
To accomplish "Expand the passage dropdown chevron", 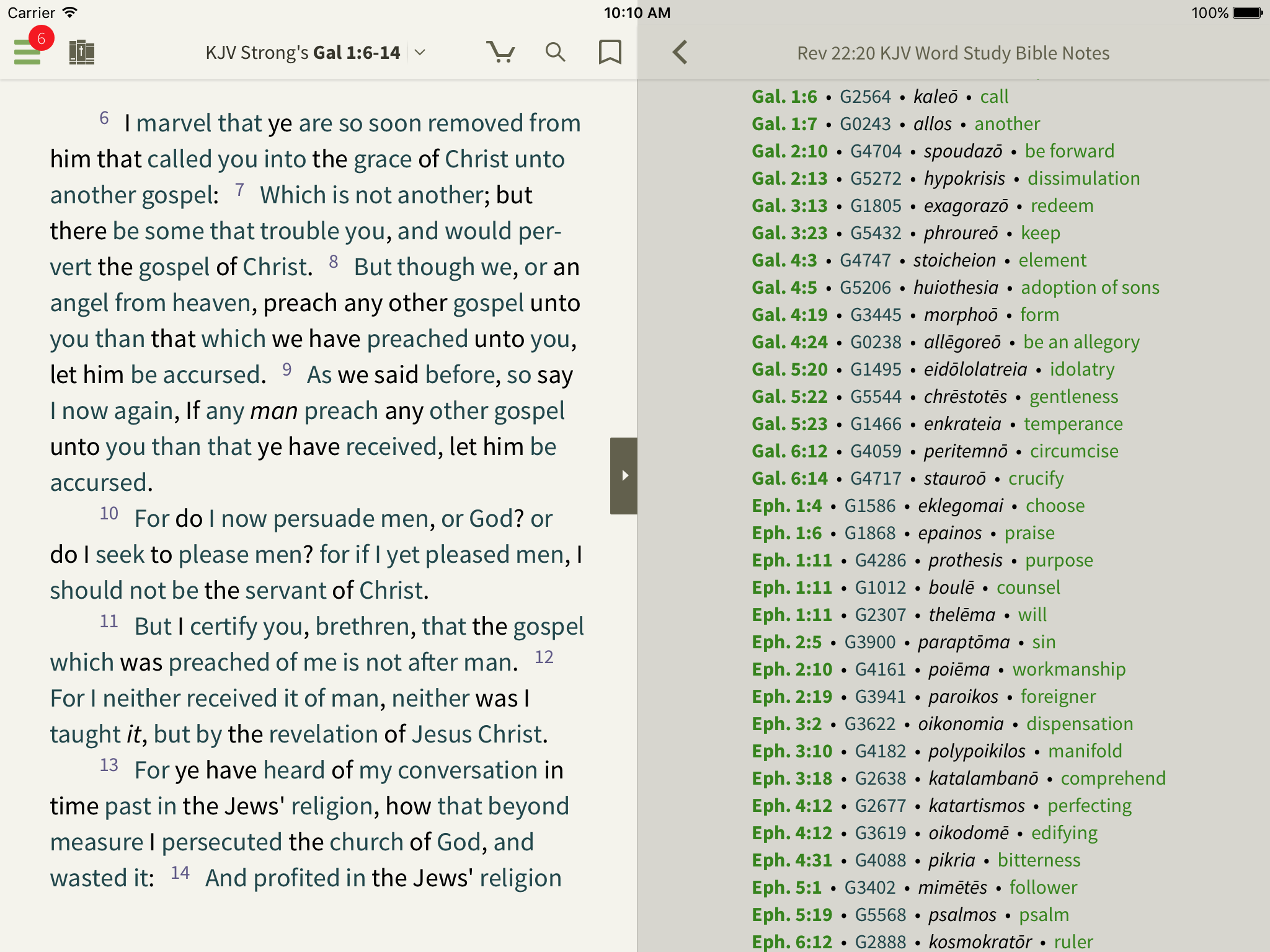I will pyautogui.click(x=420, y=53).
